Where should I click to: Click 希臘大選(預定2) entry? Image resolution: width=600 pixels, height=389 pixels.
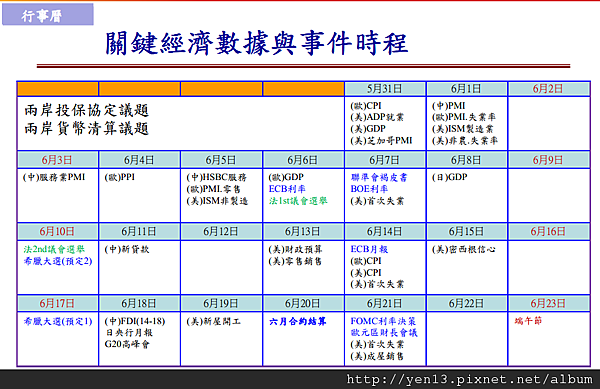tap(58, 261)
